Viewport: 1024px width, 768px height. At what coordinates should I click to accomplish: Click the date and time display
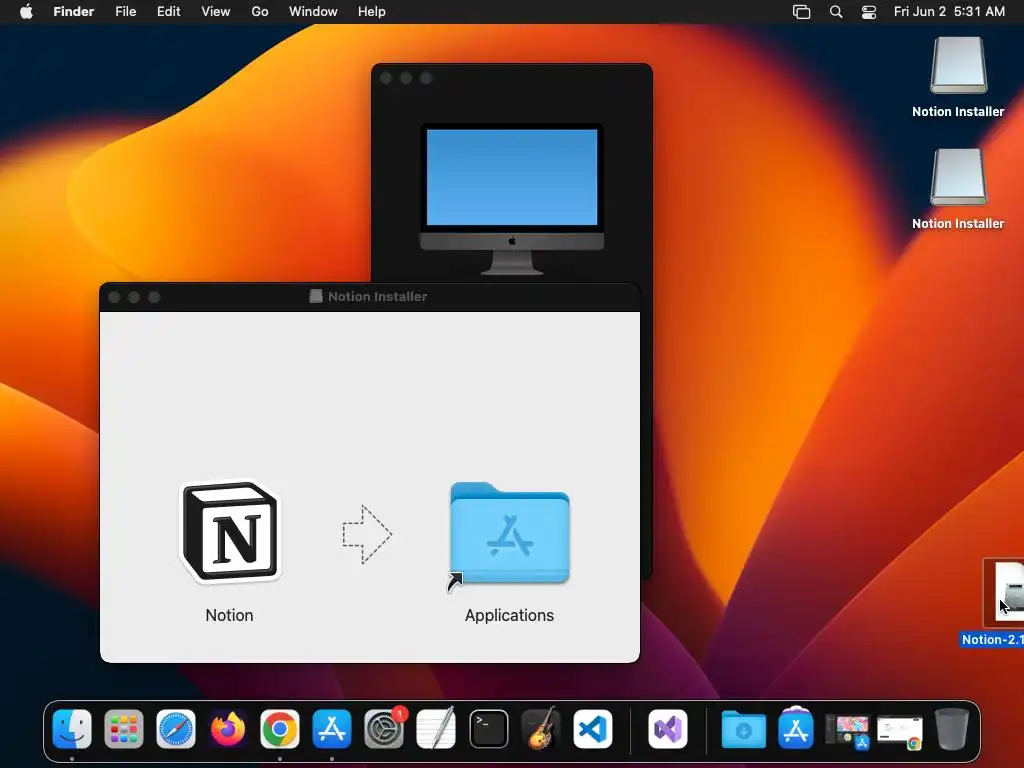point(949,12)
